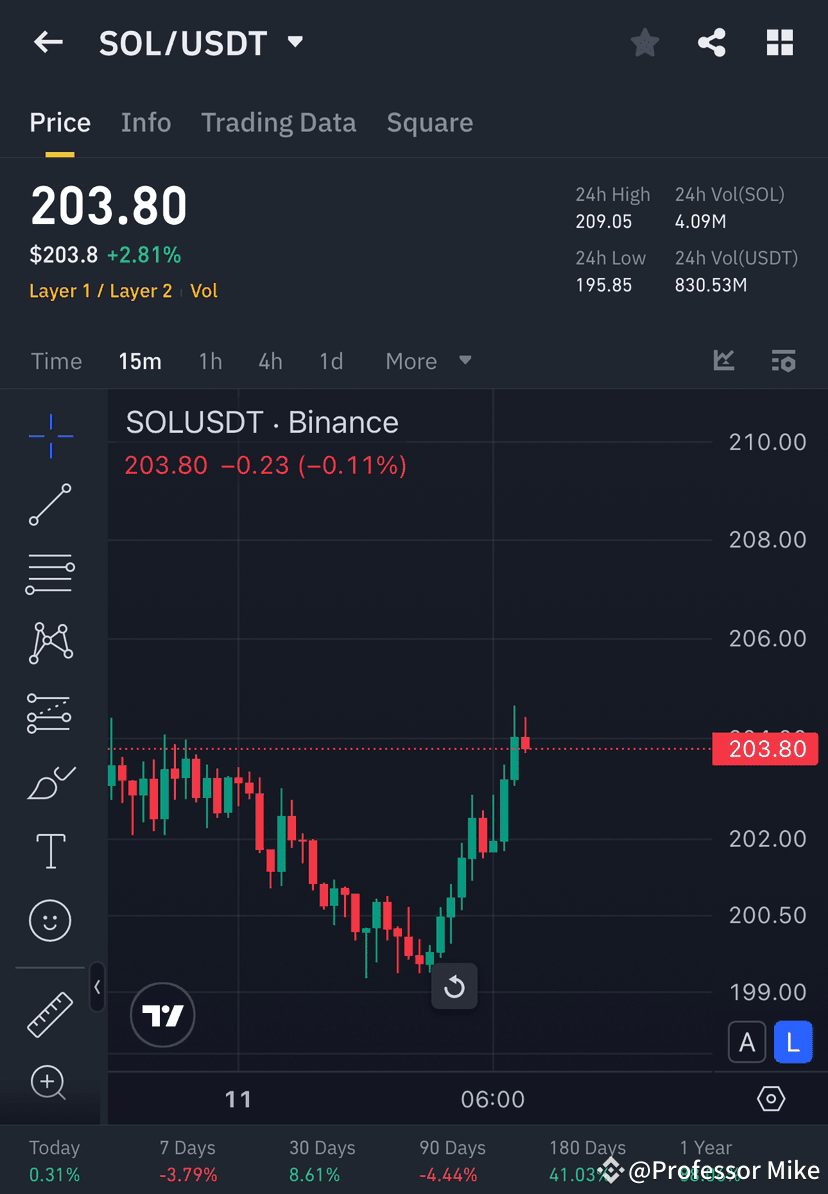Select the trend line drawing tool

pos(50,505)
